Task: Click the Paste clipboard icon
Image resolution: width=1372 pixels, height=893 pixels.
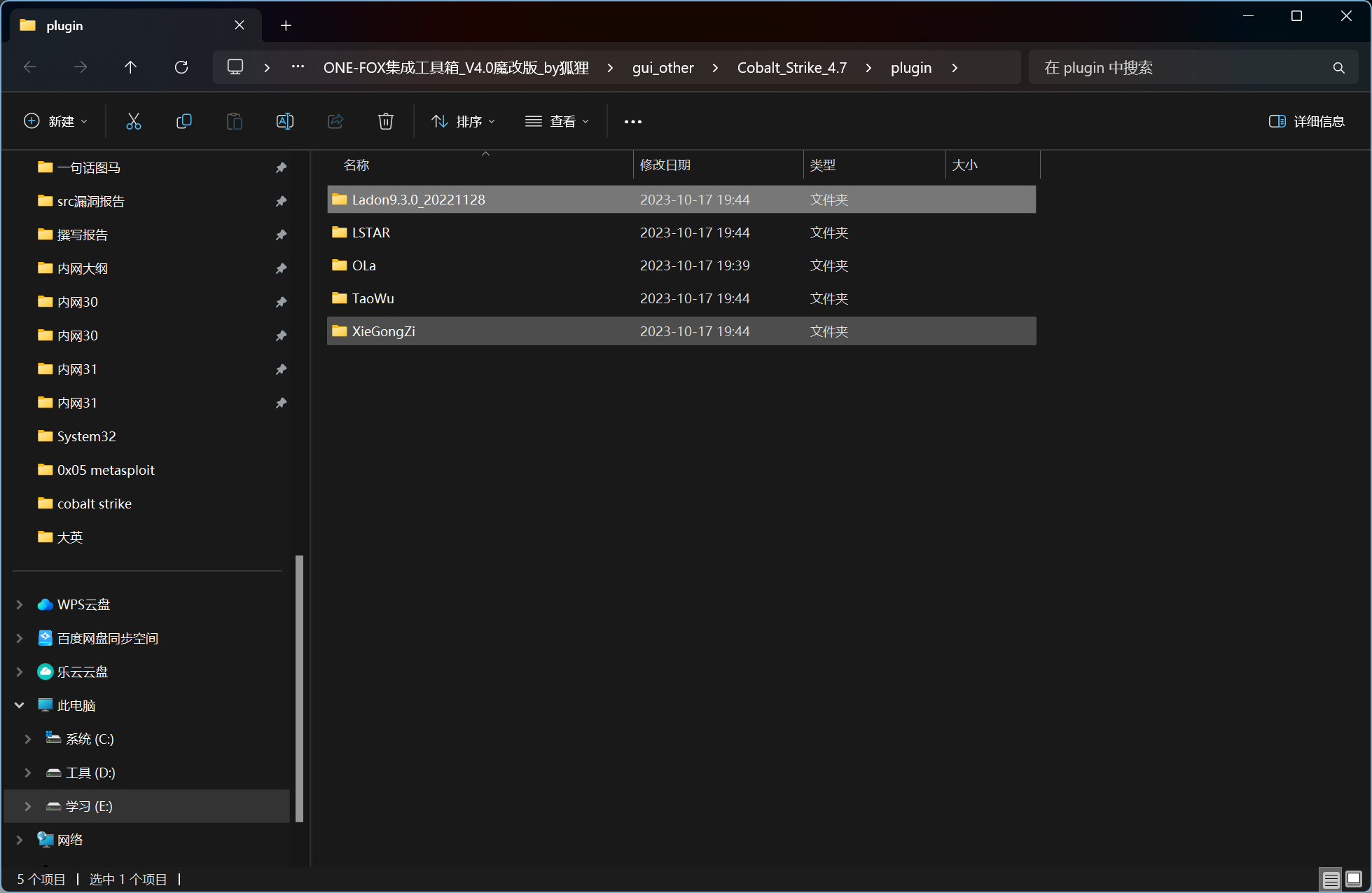Action: pos(234,121)
